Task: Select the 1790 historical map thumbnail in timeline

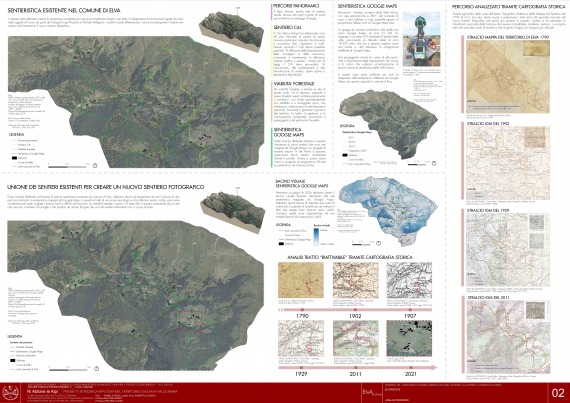Action: pyautogui.click(x=301, y=280)
